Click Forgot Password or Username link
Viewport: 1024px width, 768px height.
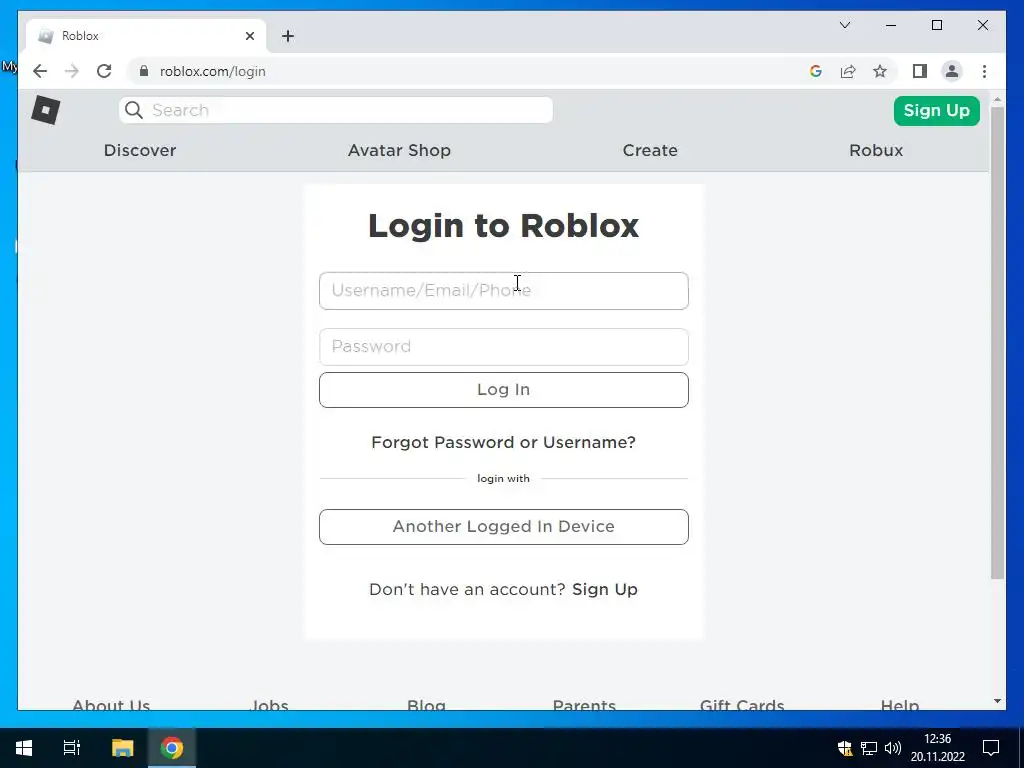coord(504,442)
